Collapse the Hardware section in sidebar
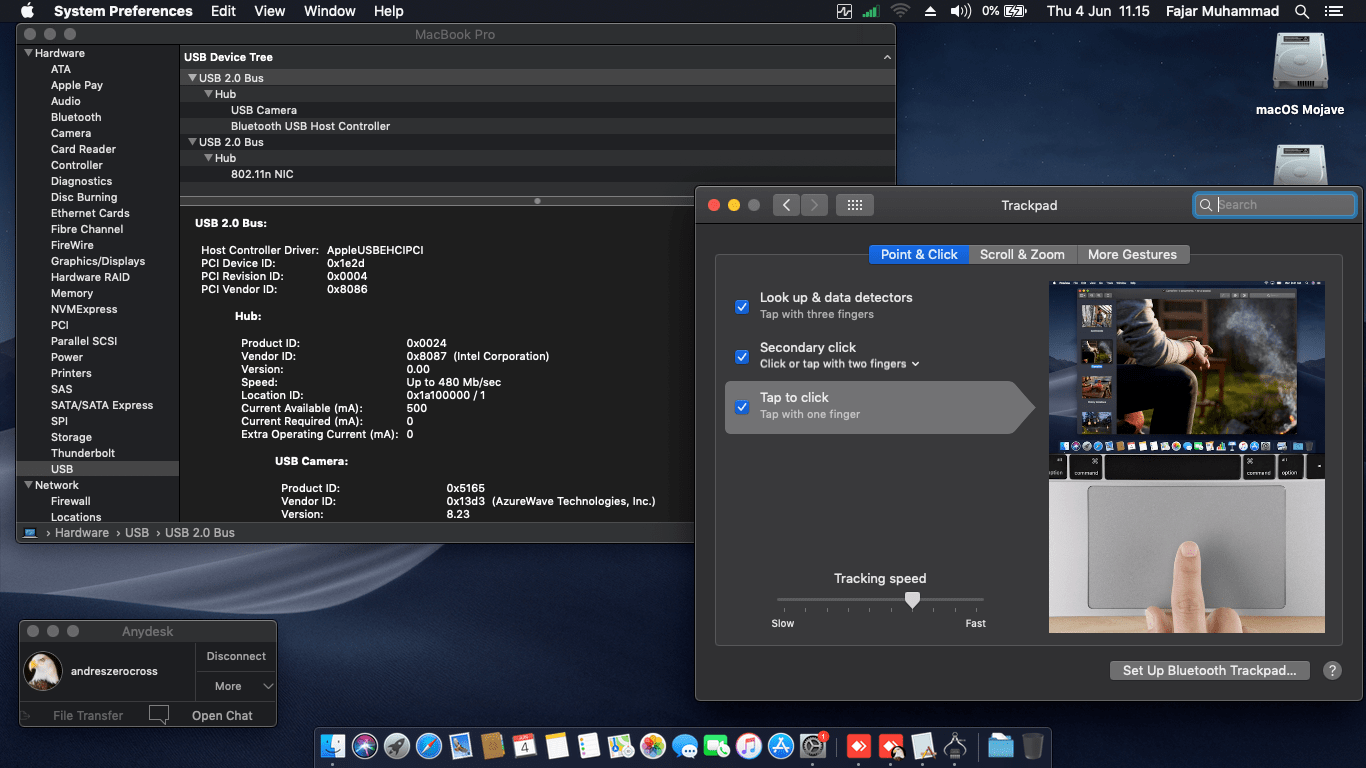Image resolution: width=1366 pixels, height=768 pixels. pos(28,53)
